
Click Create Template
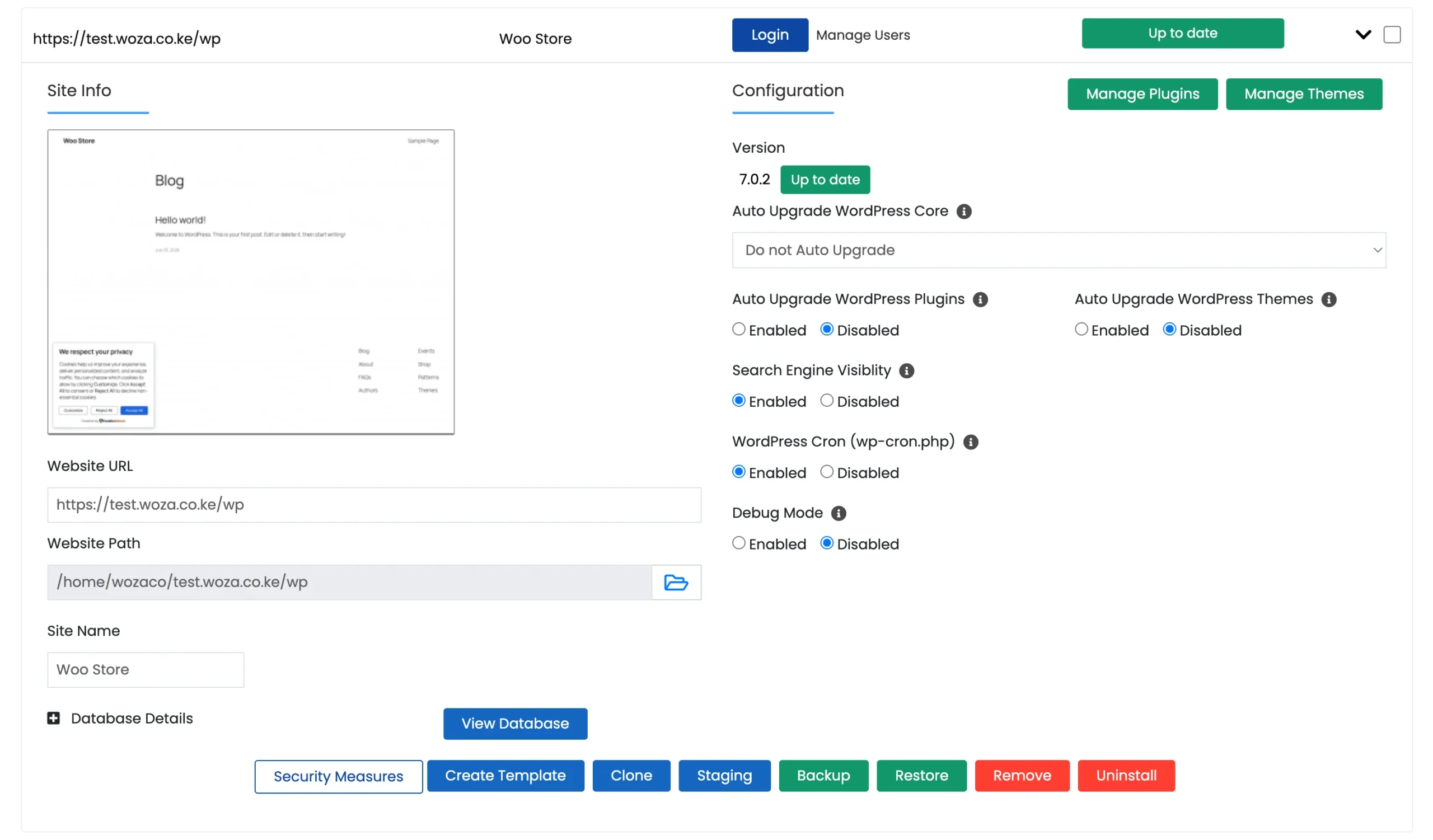coord(505,776)
